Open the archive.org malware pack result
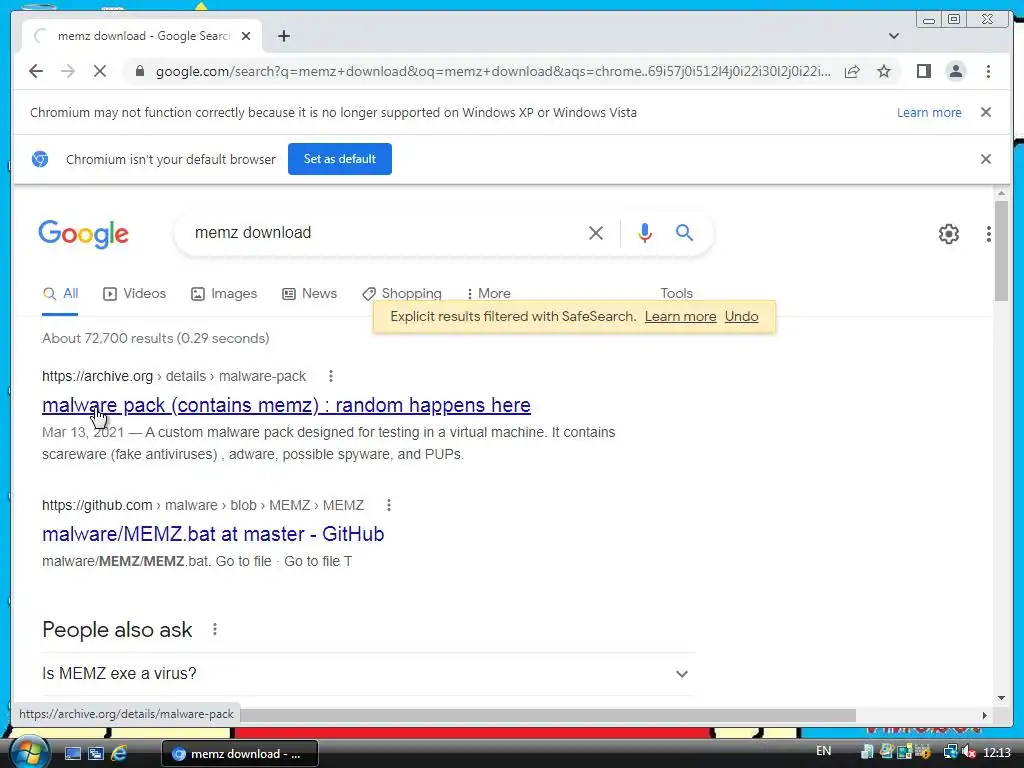Screen dimensions: 1024x768 coord(286,406)
